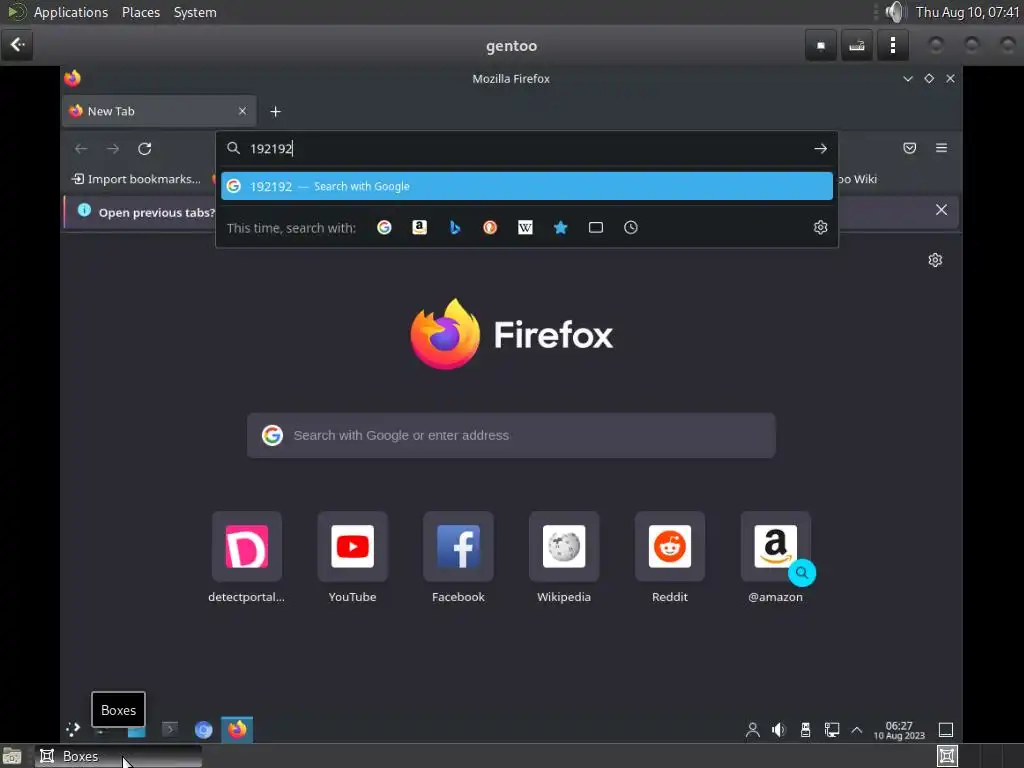Open the guest application launcher icon
Screen dimensions: 1024x768
click(72, 729)
